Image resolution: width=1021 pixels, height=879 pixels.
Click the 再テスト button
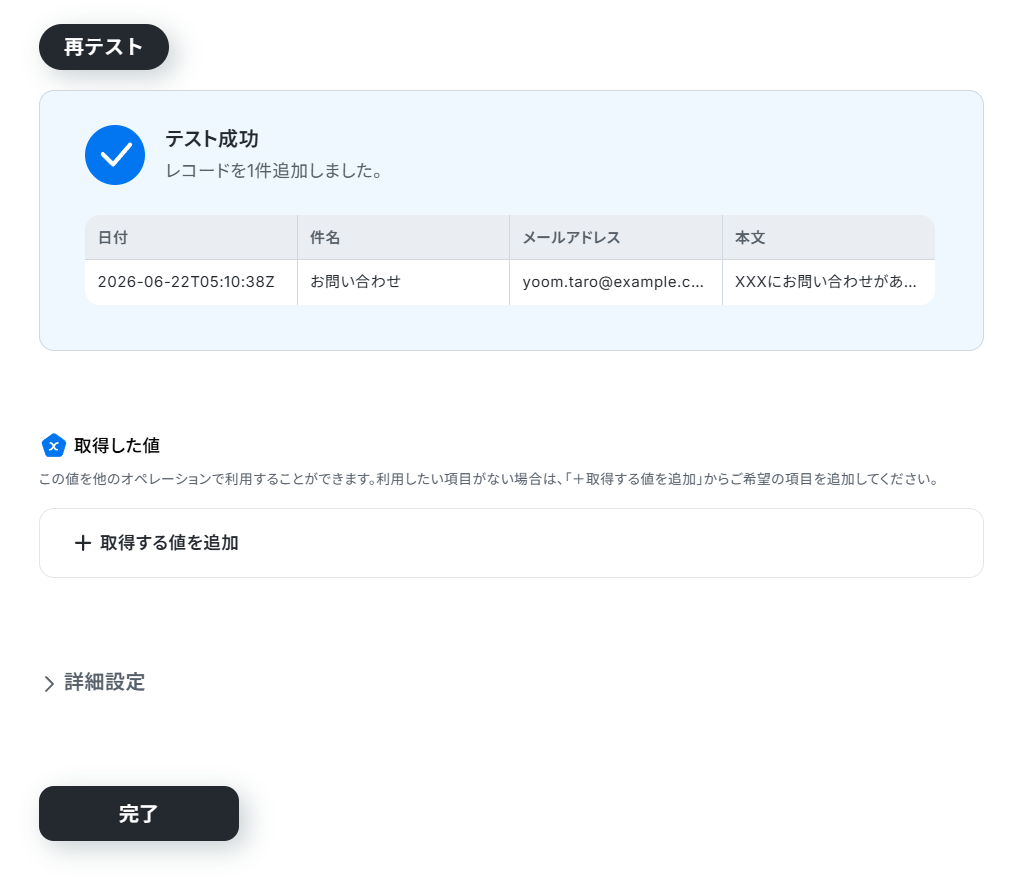[x=104, y=47]
